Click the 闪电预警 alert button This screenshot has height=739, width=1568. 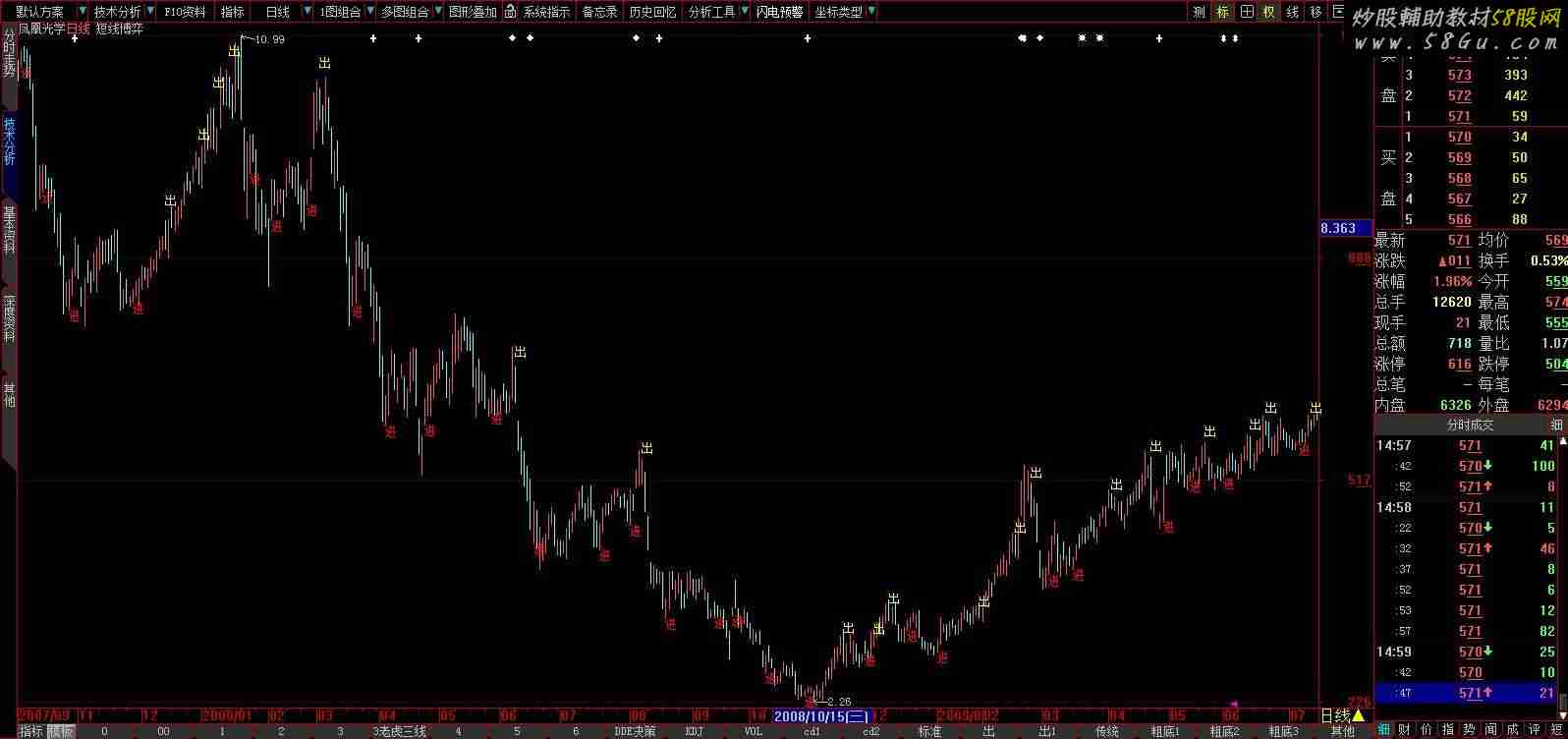(x=779, y=12)
